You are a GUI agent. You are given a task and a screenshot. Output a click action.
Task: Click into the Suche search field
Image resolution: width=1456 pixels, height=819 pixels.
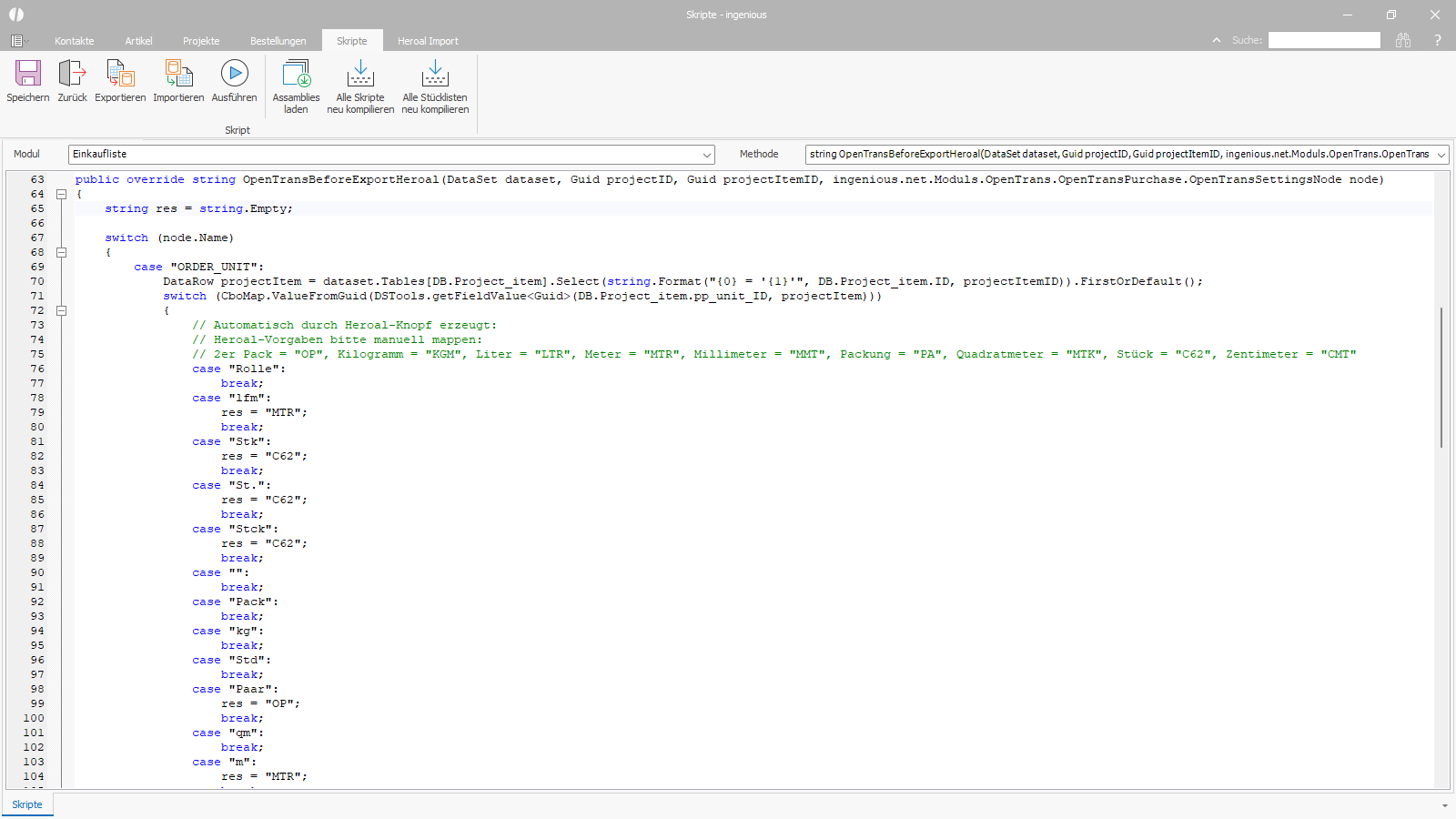coord(1324,40)
